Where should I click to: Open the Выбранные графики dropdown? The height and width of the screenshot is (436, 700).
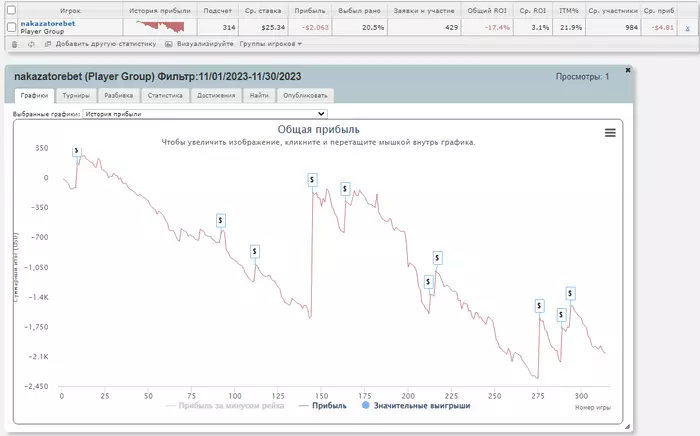point(205,114)
